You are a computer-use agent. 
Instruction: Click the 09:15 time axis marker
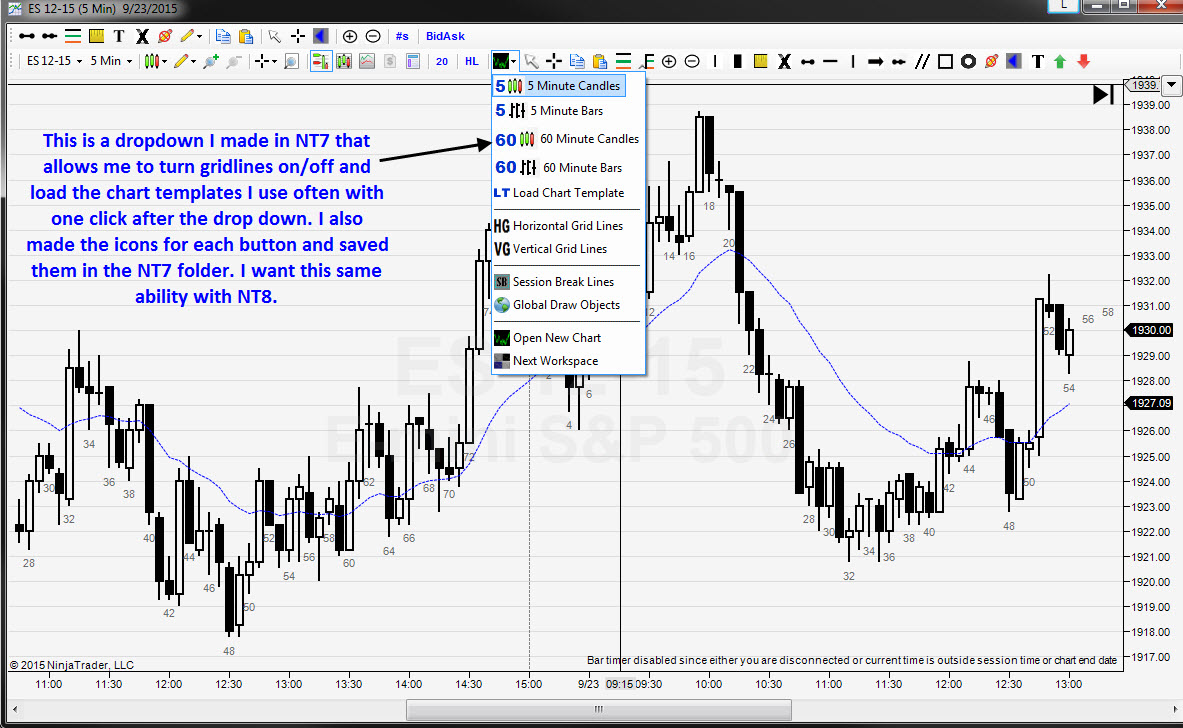619,684
